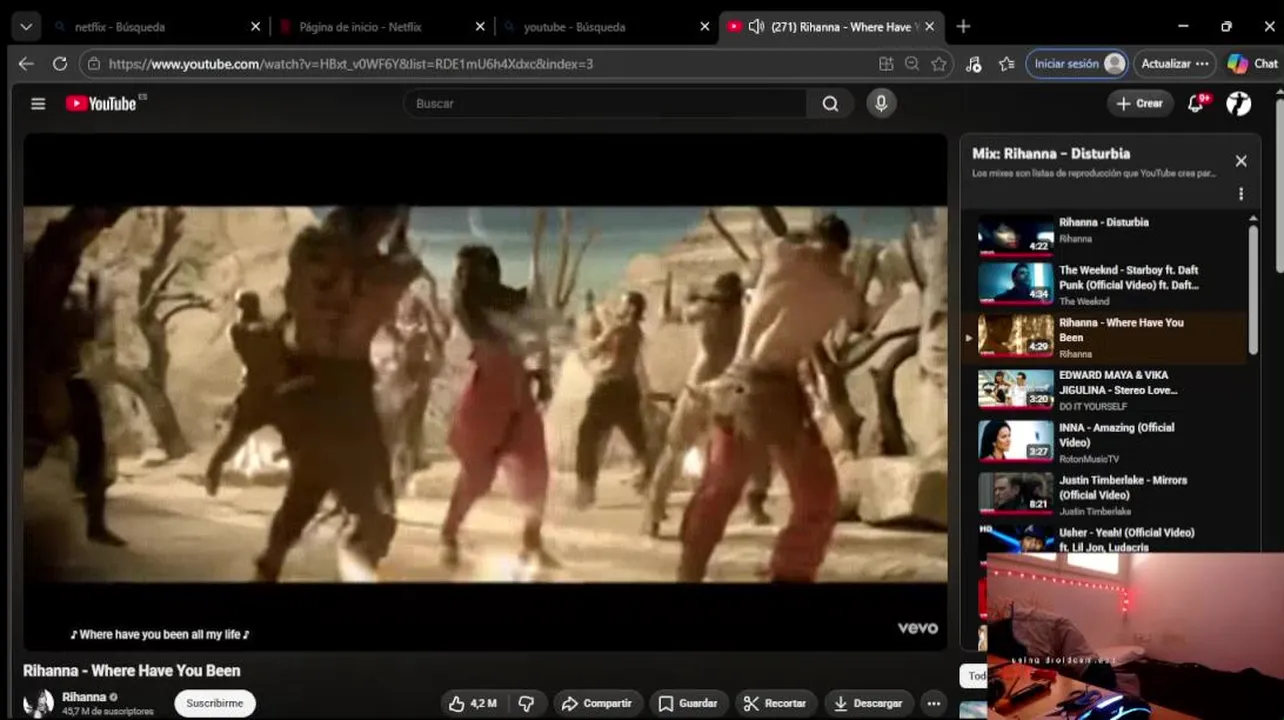Screen dimensions: 1284x720
Task: Click the Mix: Rihanna - Disturbia heading
Action: tap(1051, 154)
